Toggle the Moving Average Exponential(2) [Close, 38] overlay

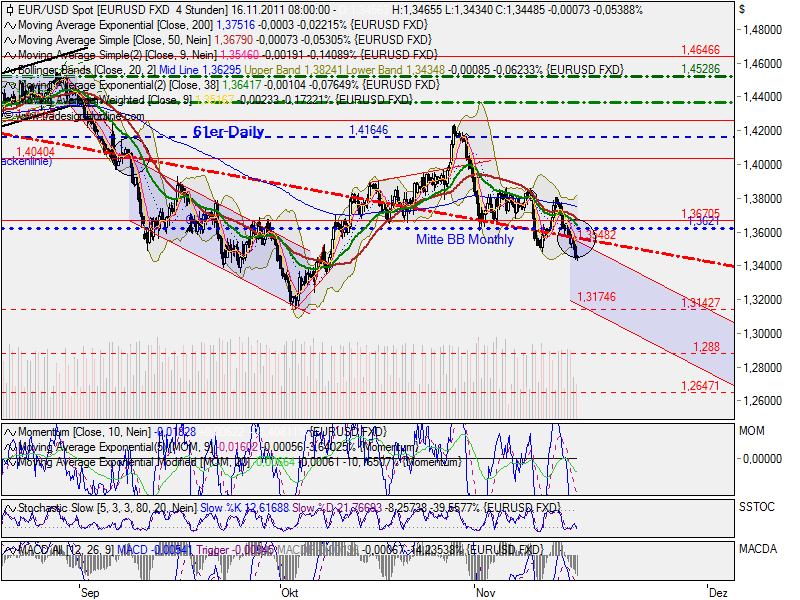(9, 85)
